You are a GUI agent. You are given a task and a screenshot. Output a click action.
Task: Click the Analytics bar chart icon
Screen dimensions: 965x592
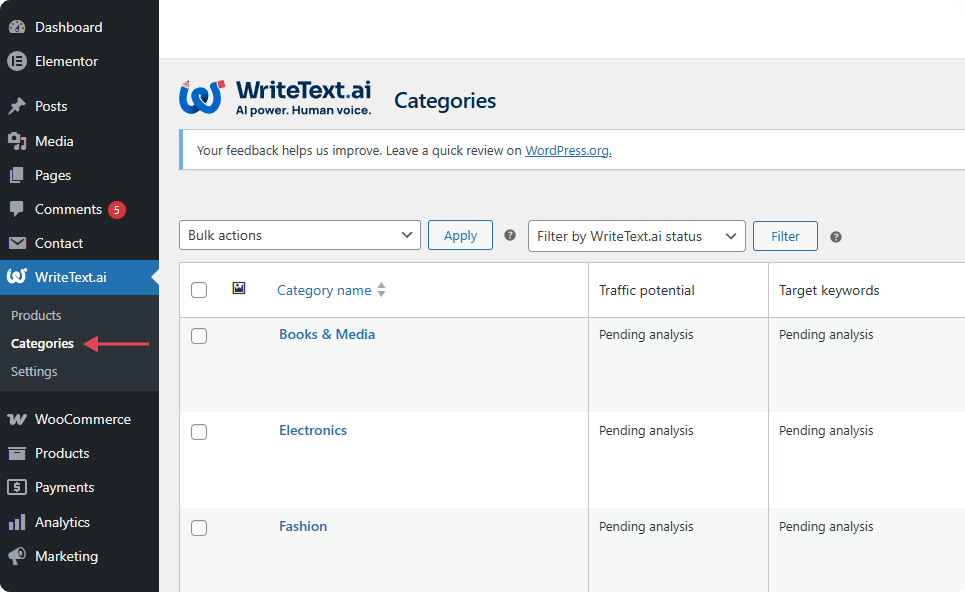[x=17, y=522]
